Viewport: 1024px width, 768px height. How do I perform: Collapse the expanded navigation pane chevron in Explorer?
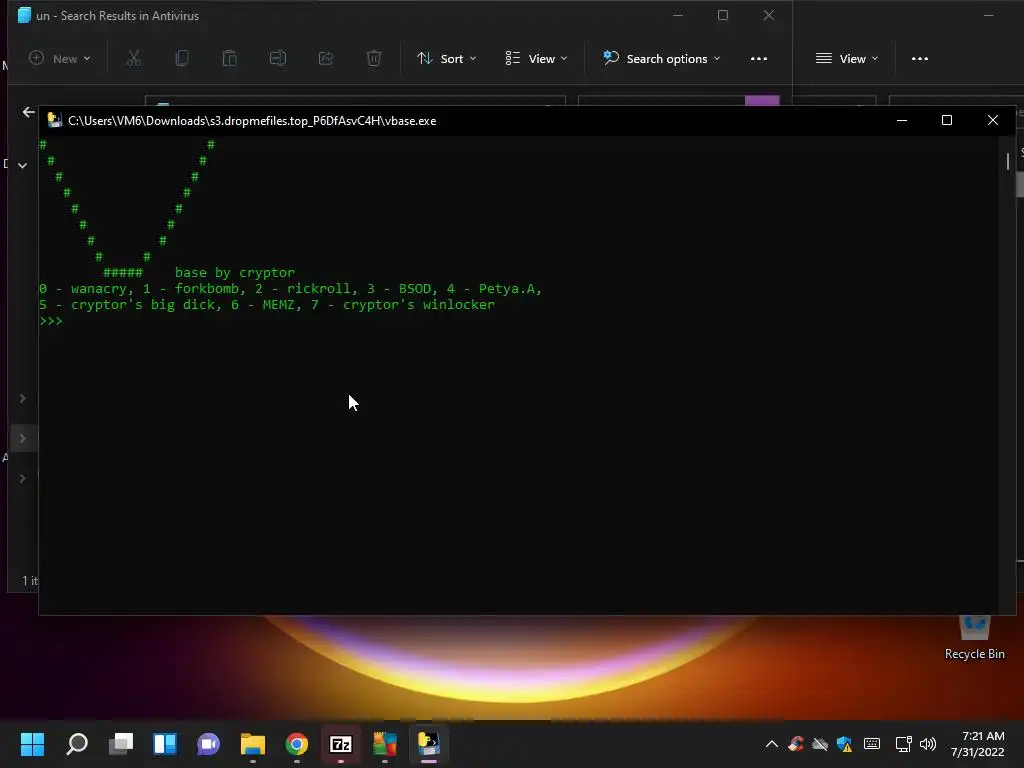pyautogui.click(x=22, y=165)
